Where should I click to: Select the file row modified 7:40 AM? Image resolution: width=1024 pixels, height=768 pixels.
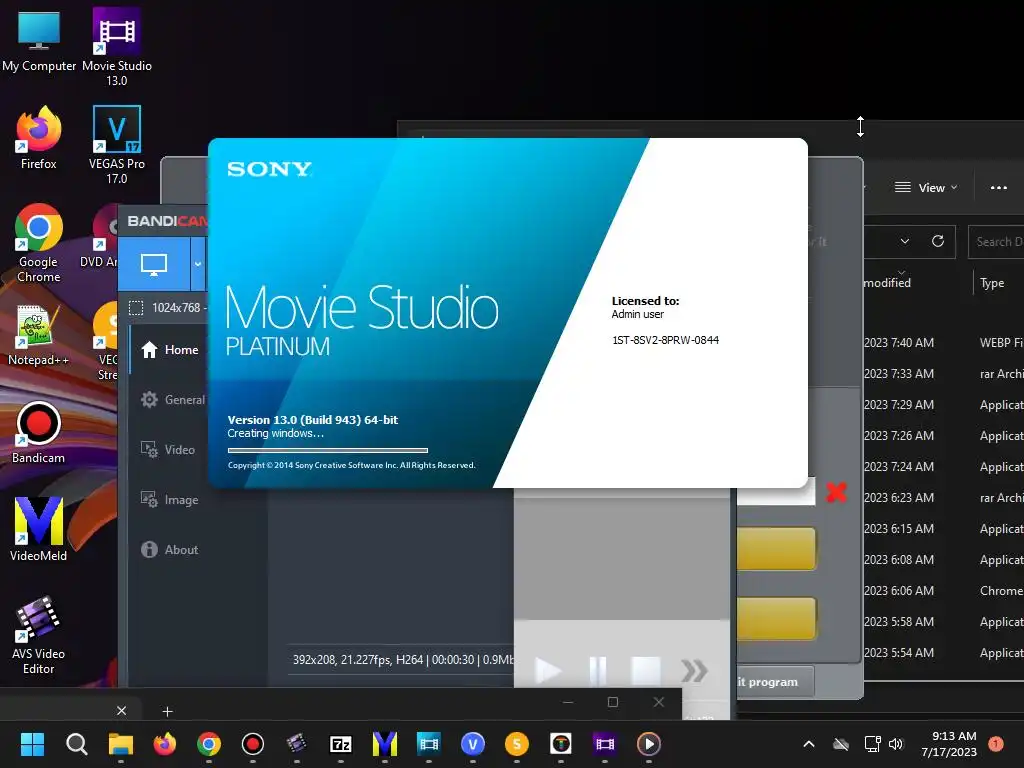(944, 343)
